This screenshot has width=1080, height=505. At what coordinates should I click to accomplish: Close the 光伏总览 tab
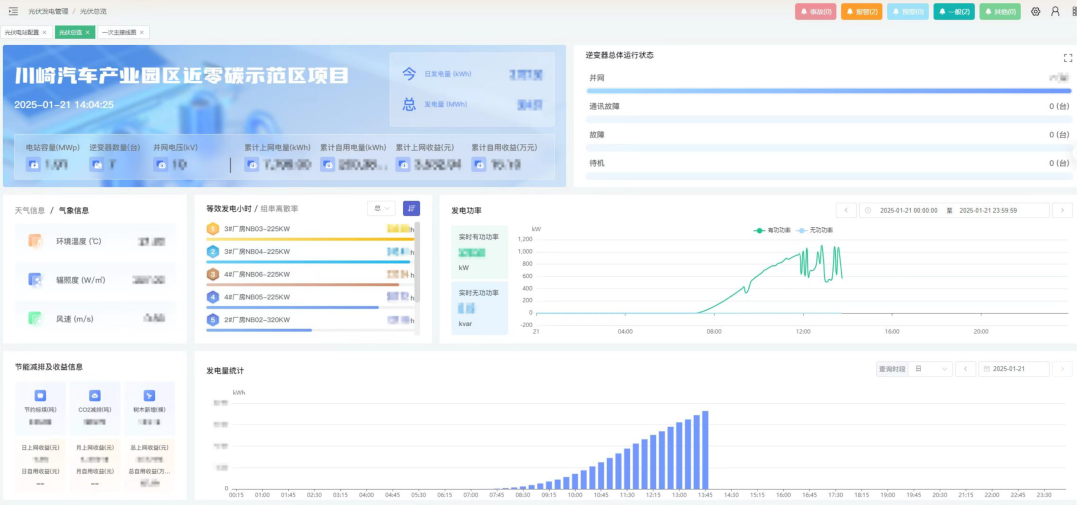[87, 32]
